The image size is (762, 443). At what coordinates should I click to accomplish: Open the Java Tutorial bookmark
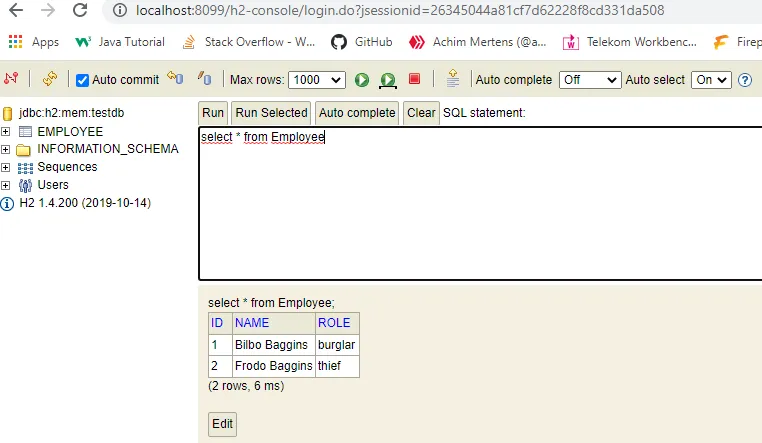pos(120,42)
